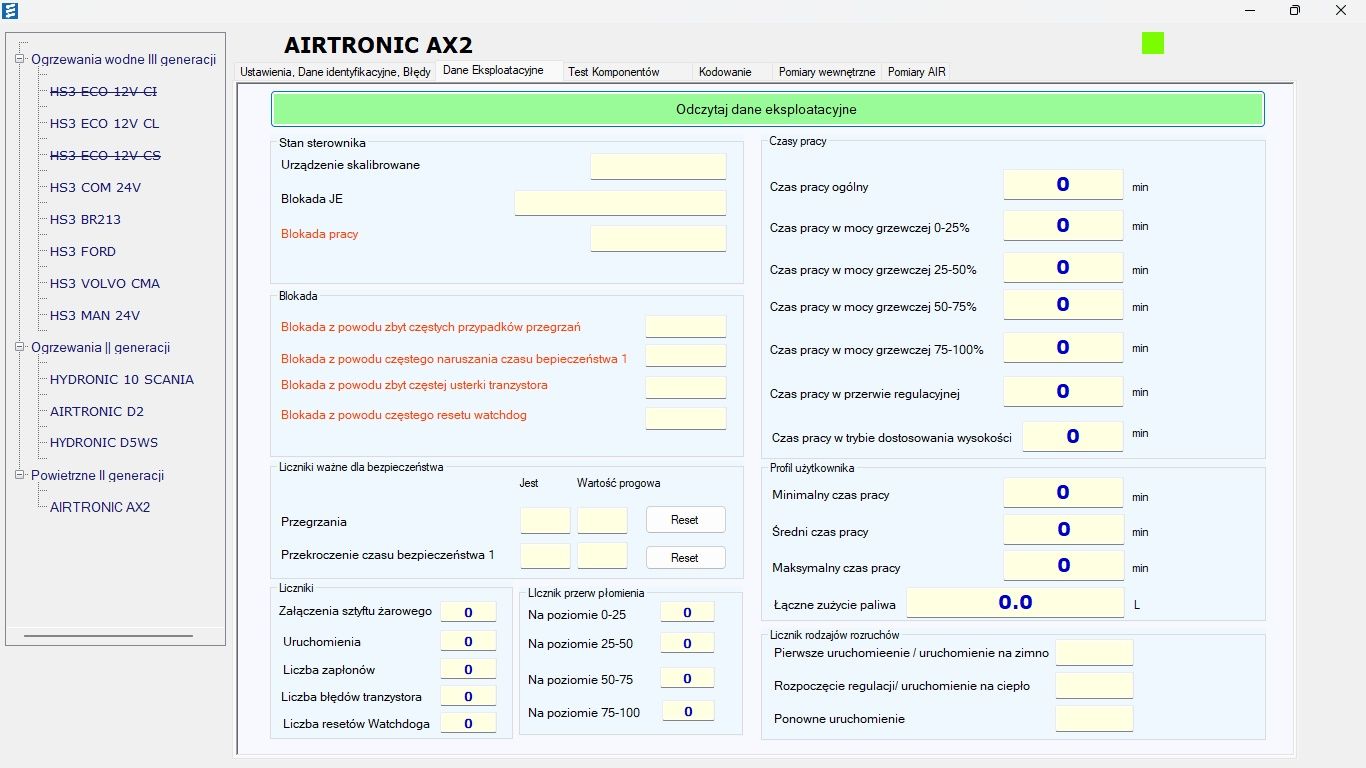Viewport: 1366px width, 768px height.
Task: Select HS3 ECO 12V CS tree item
Action: point(105,155)
